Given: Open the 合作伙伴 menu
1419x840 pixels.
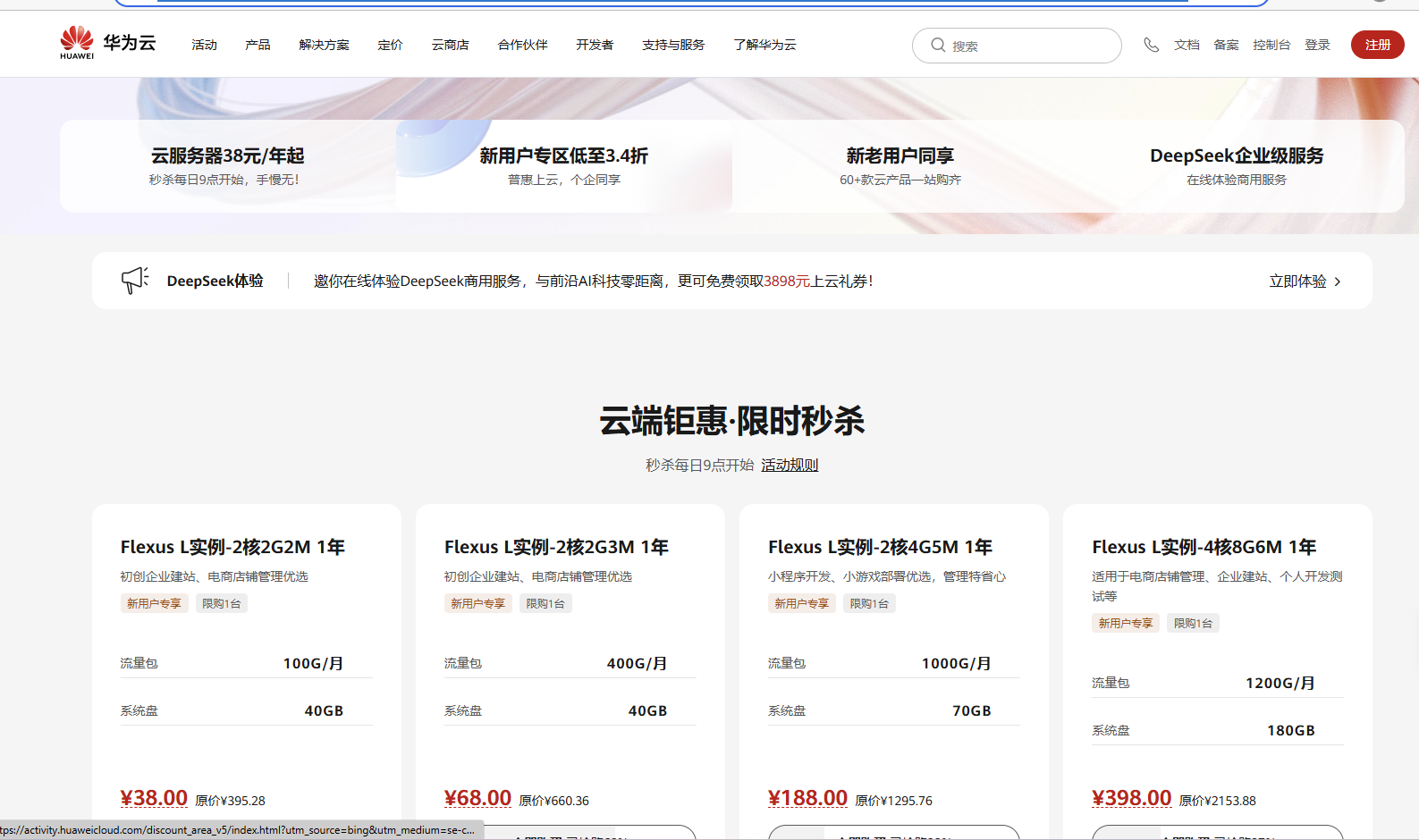Looking at the screenshot, I should [522, 45].
